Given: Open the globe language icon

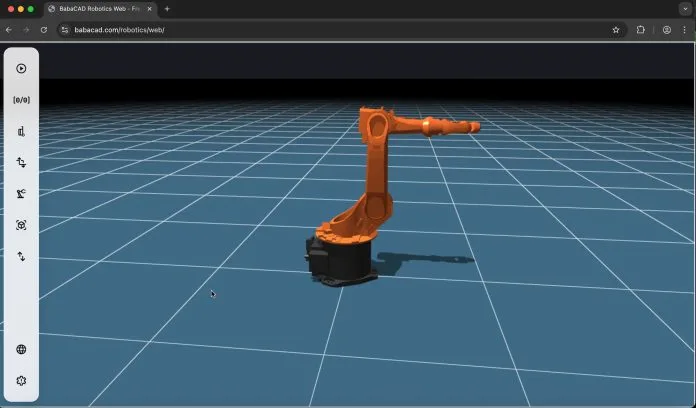Looking at the screenshot, I should click(21, 349).
